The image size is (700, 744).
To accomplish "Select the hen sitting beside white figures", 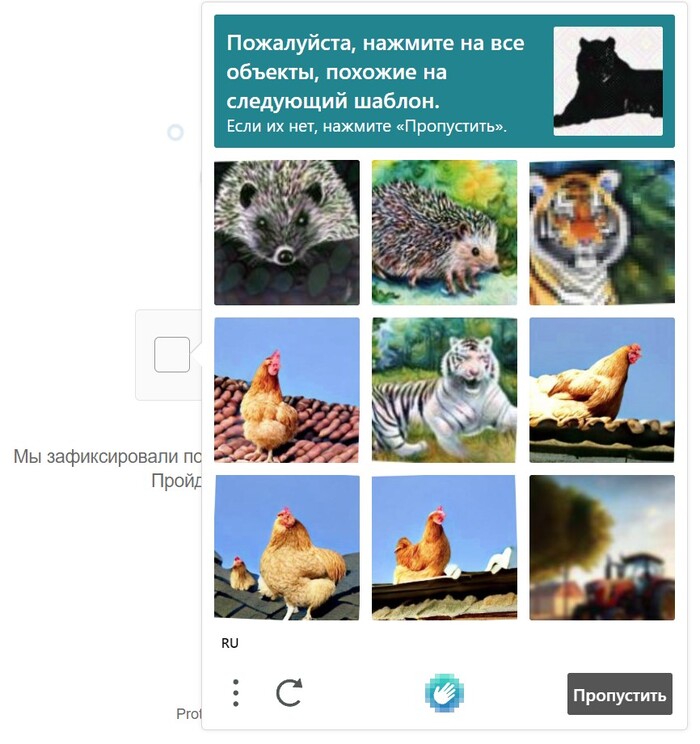I will click(444, 548).
